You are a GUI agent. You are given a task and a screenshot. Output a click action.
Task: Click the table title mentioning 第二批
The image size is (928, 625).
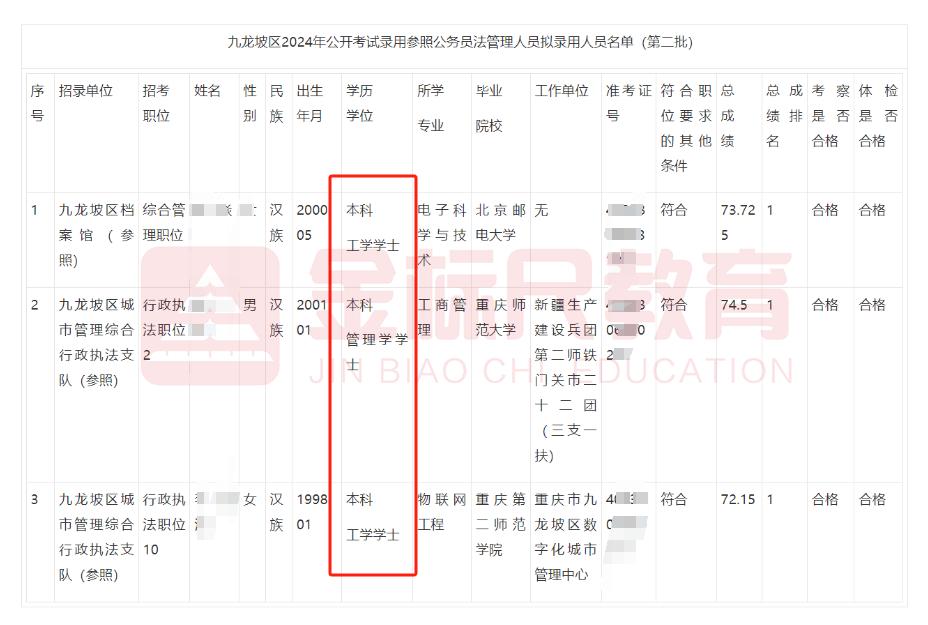click(460, 42)
